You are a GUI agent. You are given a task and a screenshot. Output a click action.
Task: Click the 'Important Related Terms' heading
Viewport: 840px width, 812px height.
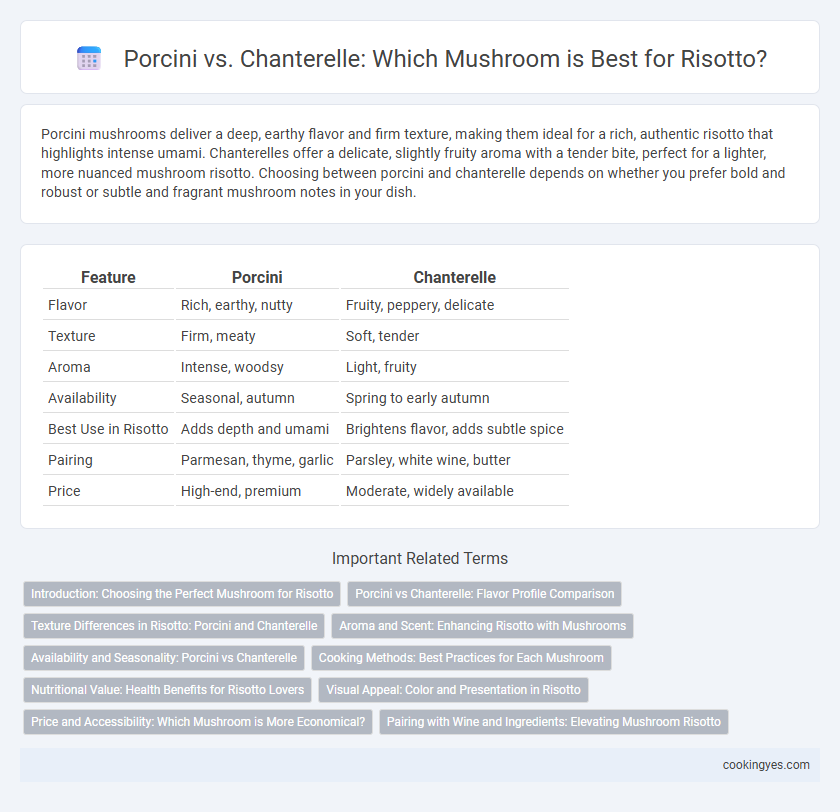click(x=420, y=558)
